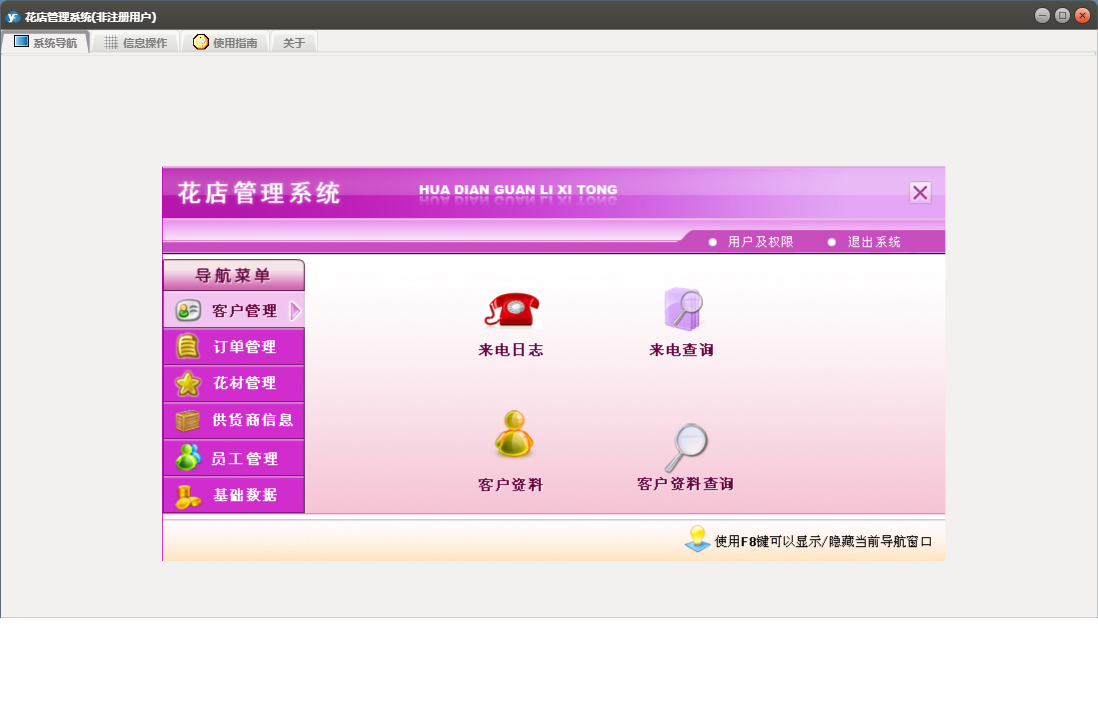Expand the arrow beside 客户管理
Image resolution: width=1098 pixels, height=713 pixels.
click(x=295, y=311)
